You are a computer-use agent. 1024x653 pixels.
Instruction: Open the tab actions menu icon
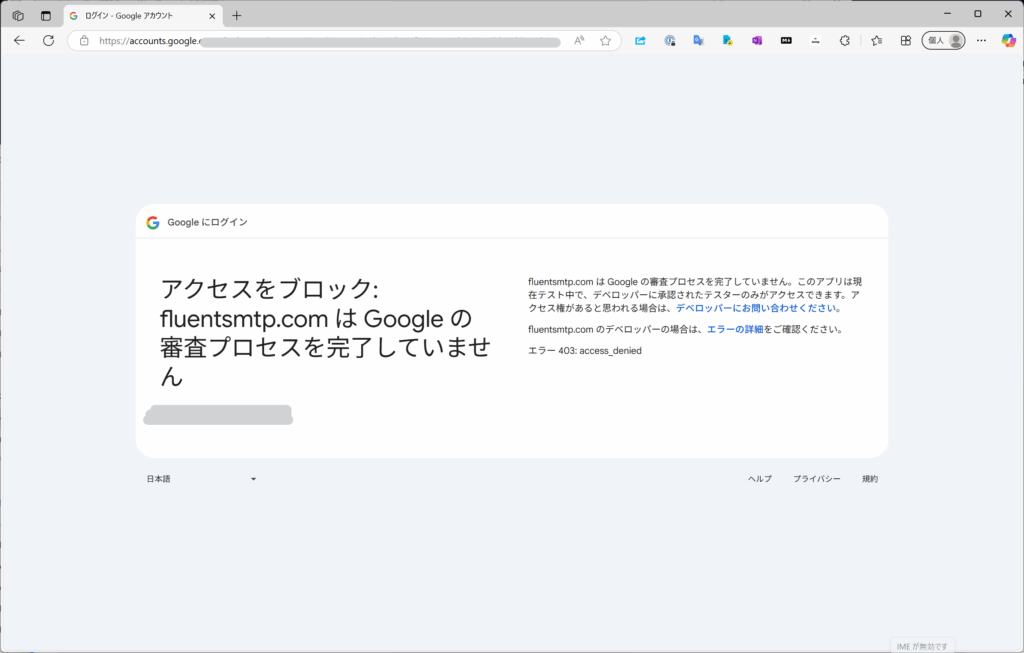(x=46, y=16)
